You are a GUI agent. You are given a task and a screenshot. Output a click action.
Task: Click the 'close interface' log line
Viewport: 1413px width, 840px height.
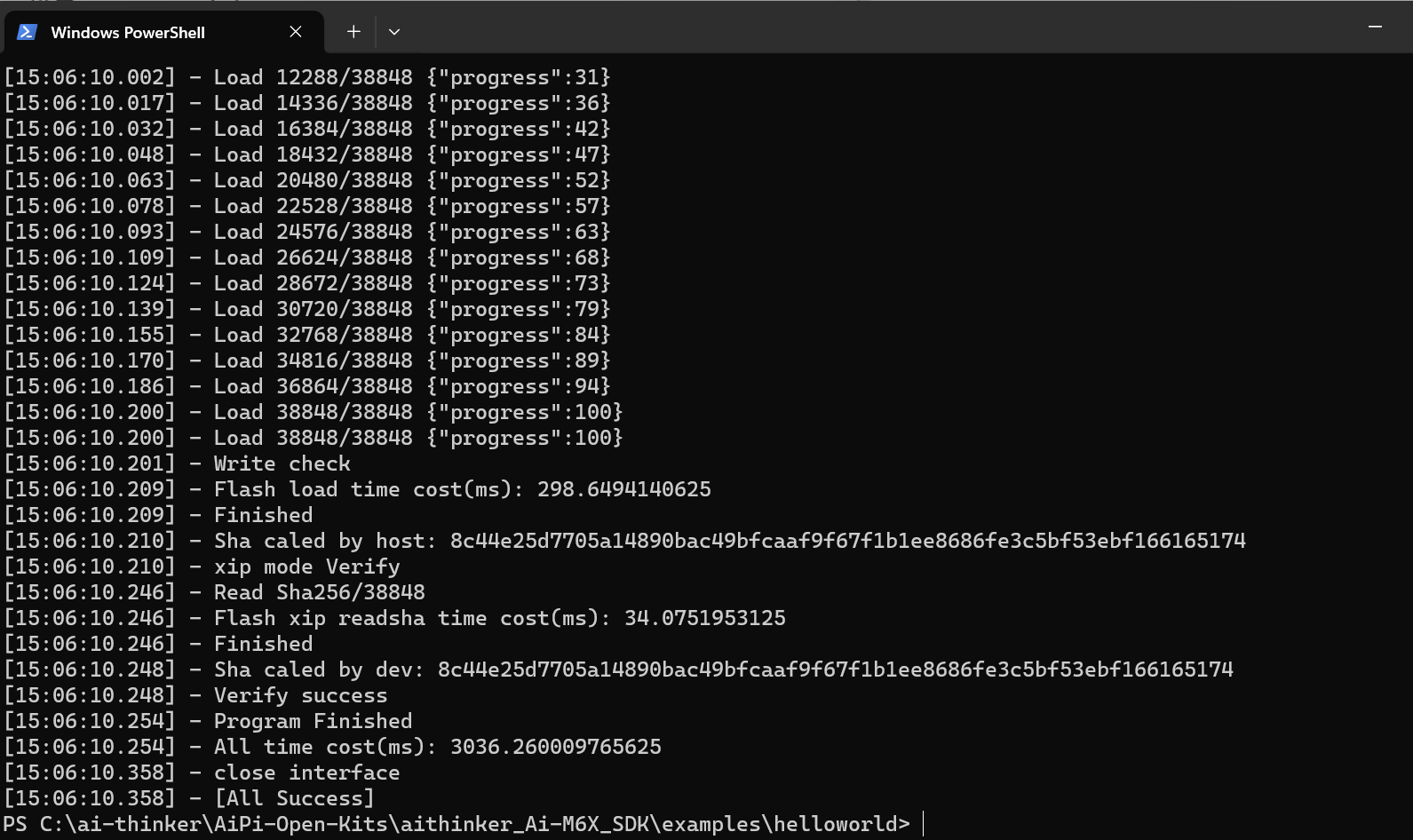306,773
